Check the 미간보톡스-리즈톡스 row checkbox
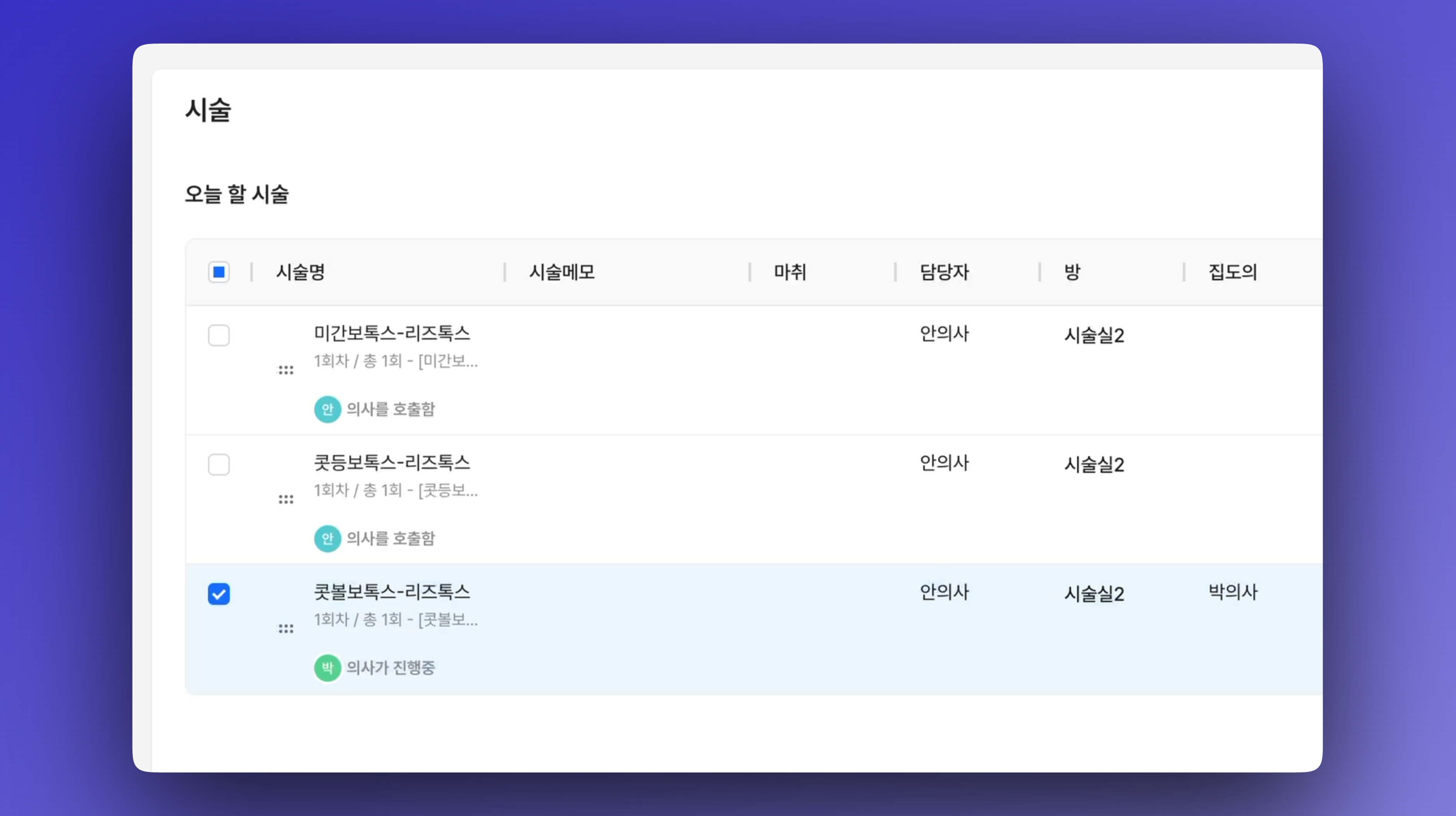Viewport: 1456px width, 816px height. 219,336
